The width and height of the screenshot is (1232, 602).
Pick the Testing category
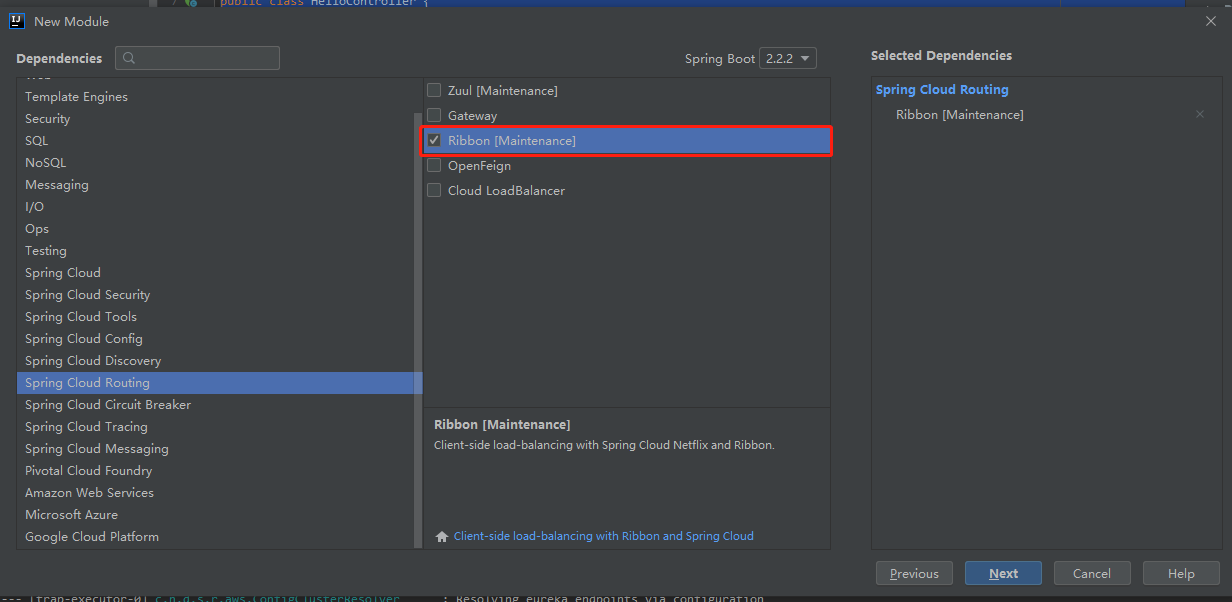point(215,251)
